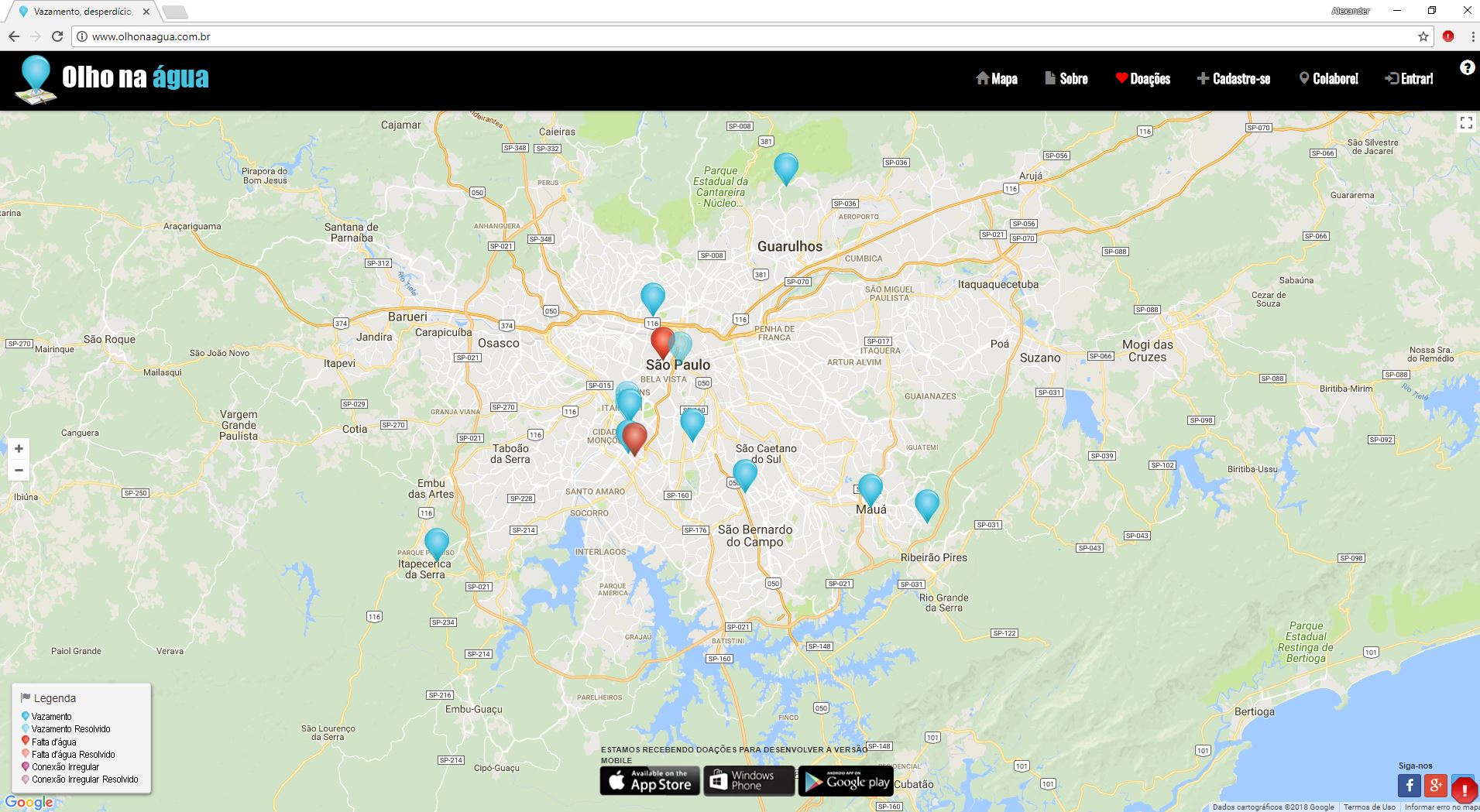This screenshot has height=812, width=1480.
Task: Click the São Bernardo do Campo label
Action: click(x=755, y=536)
